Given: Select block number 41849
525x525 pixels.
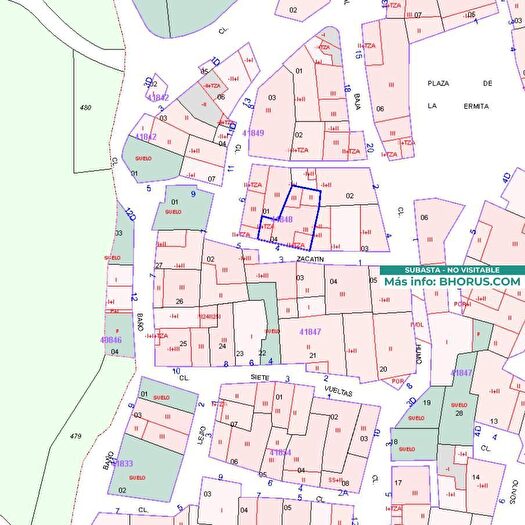Looking at the screenshot, I should [253, 133].
